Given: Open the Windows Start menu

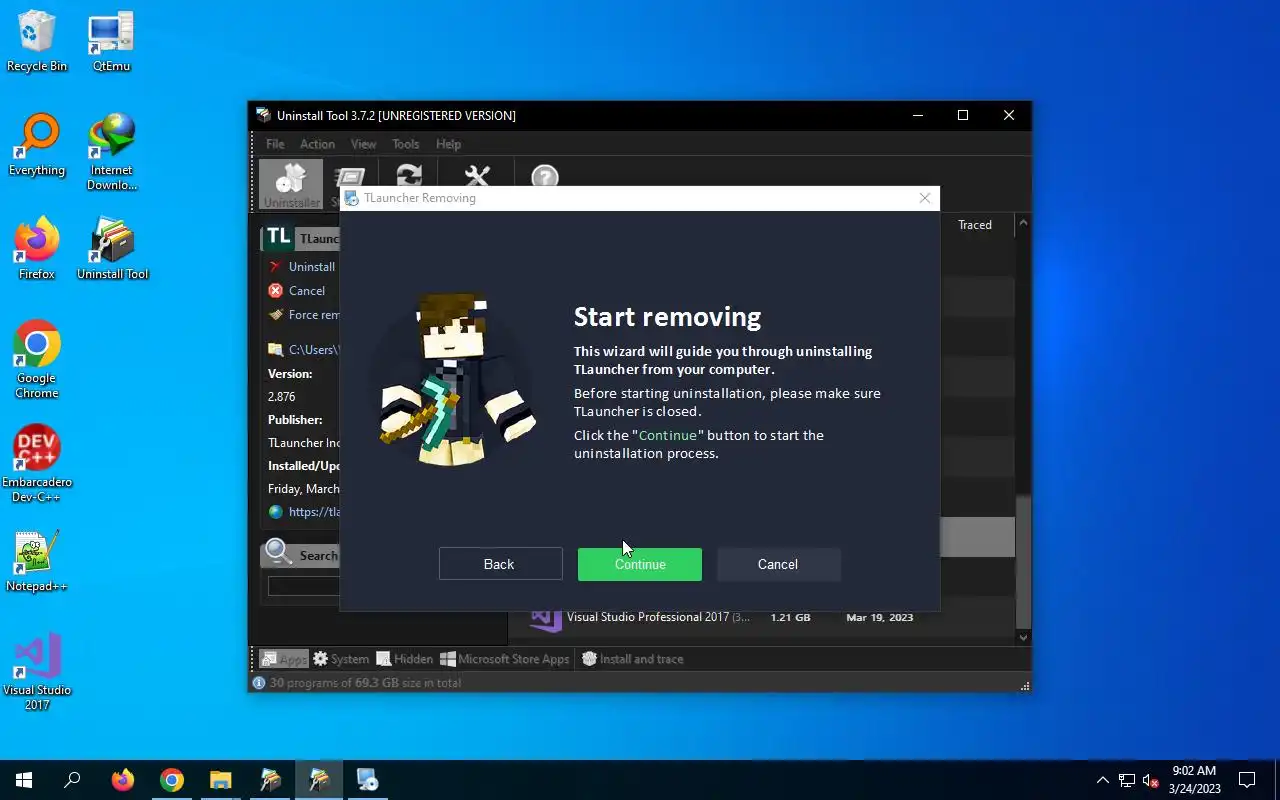Looking at the screenshot, I should point(24,780).
